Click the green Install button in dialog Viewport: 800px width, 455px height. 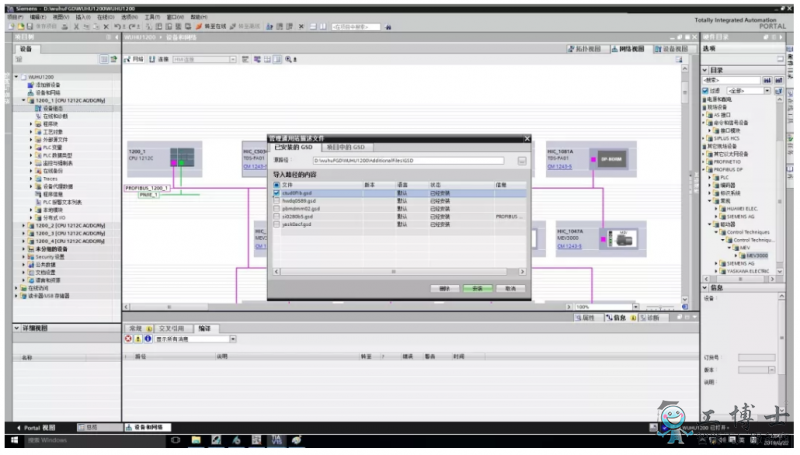[478, 289]
